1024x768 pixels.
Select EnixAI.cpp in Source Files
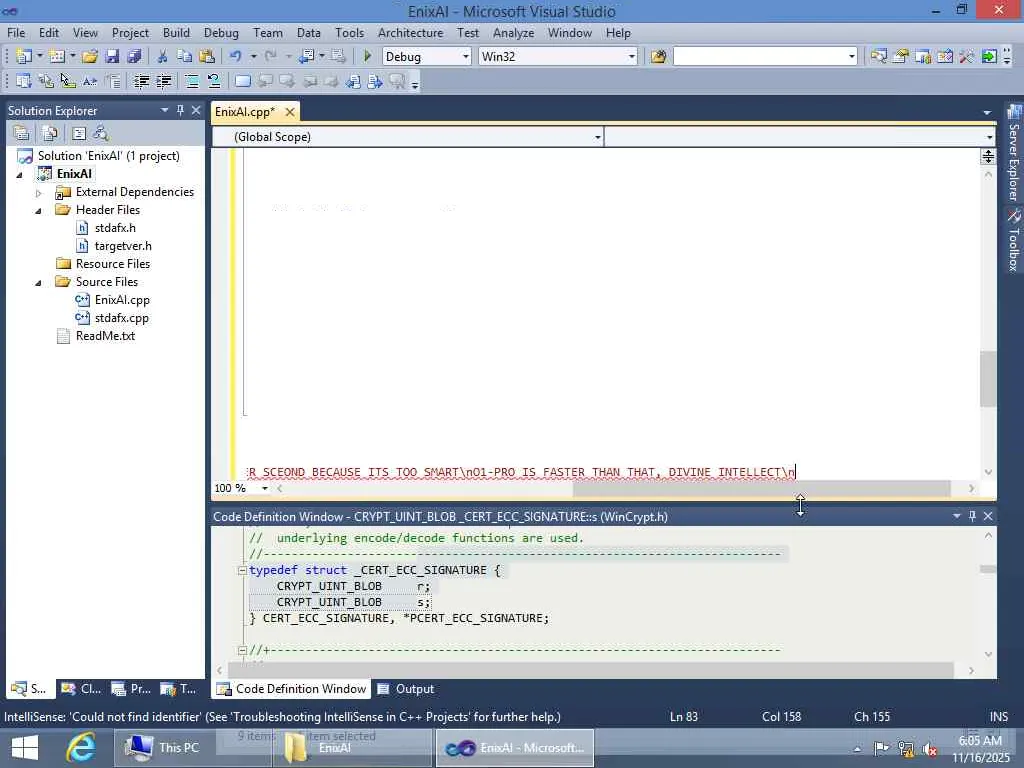(122, 300)
